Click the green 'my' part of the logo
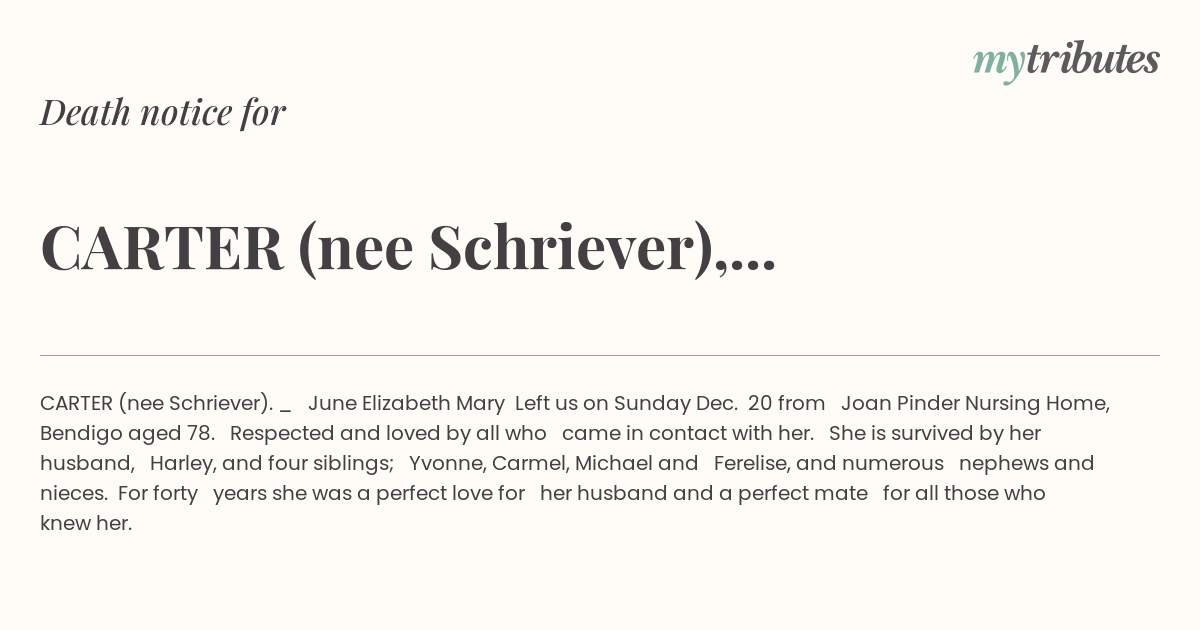 pyautogui.click(x=999, y=64)
